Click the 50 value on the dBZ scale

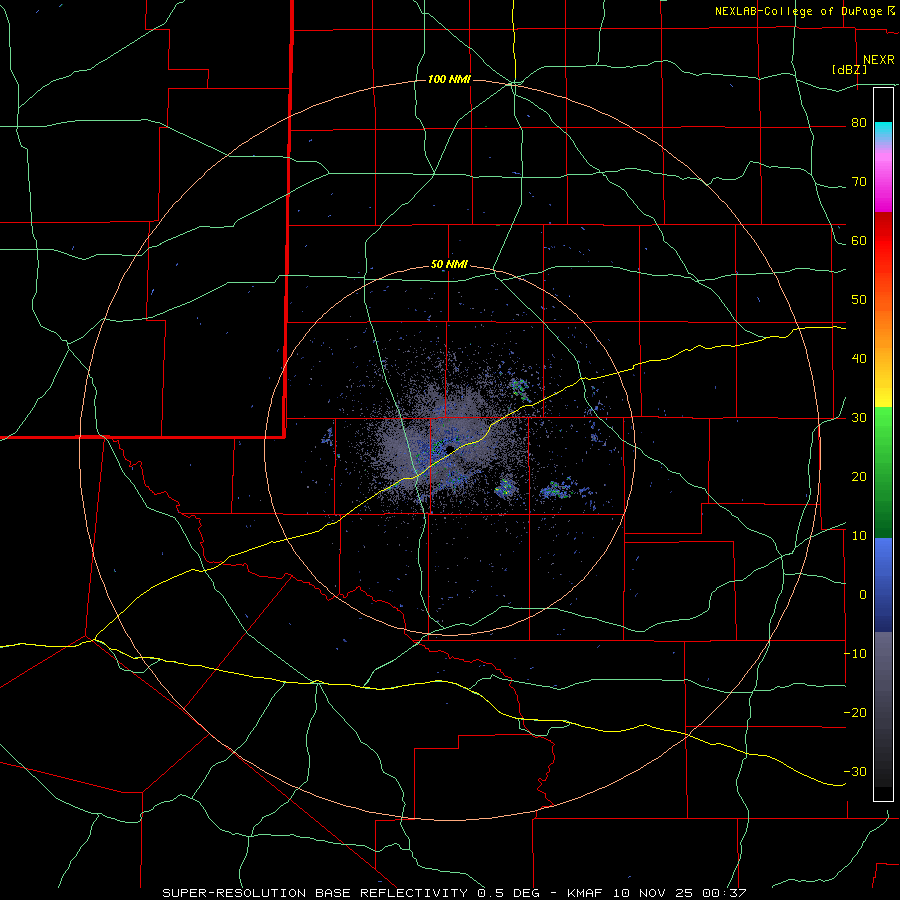click(x=859, y=300)
